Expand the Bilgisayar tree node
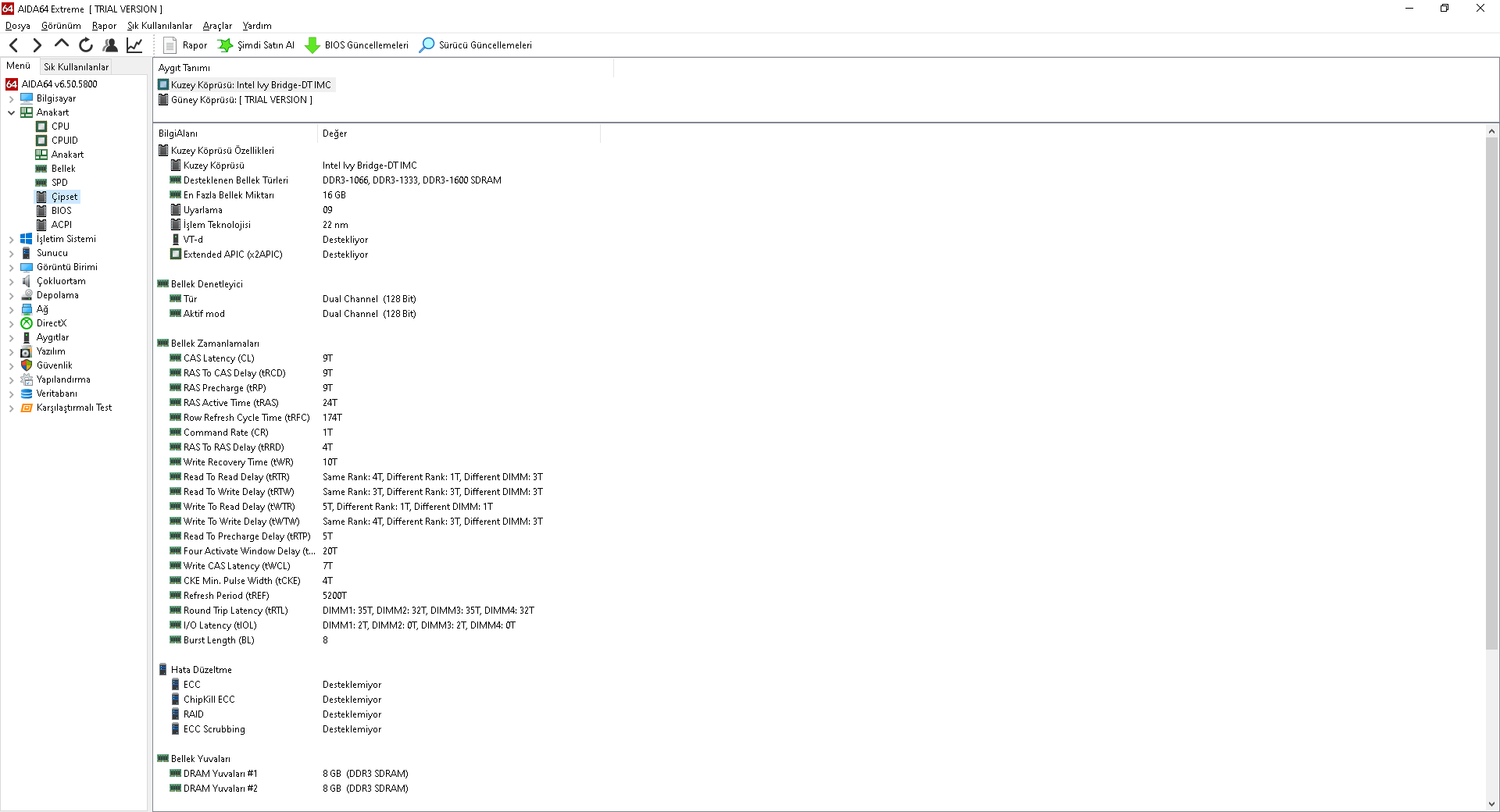This screenshot has height=812, width=1500. click(x=12, y=99)
